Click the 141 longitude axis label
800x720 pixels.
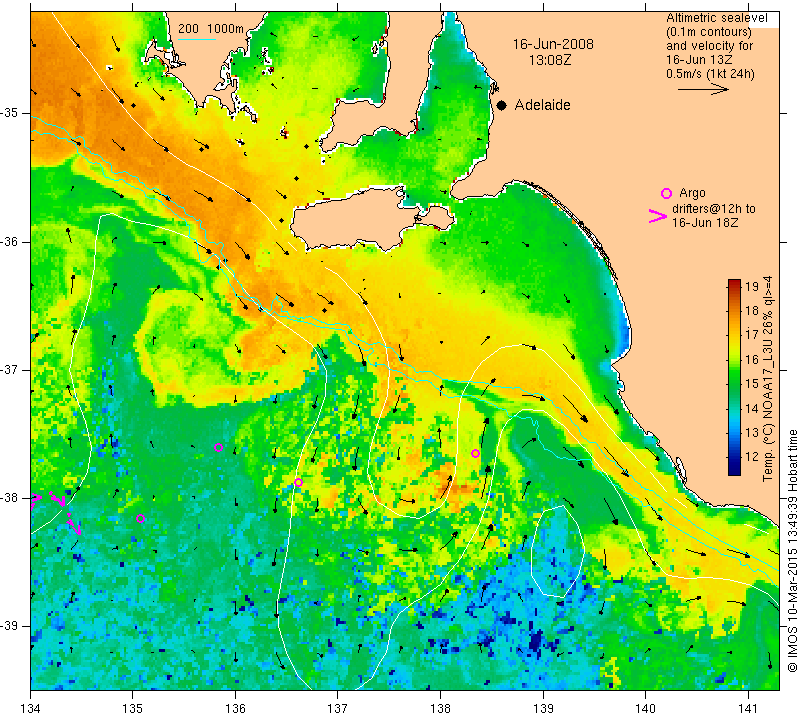[748, 709]
